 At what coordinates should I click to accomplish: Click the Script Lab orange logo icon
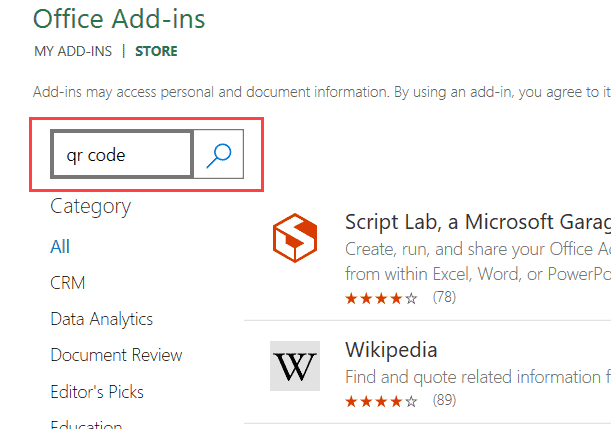294,241
